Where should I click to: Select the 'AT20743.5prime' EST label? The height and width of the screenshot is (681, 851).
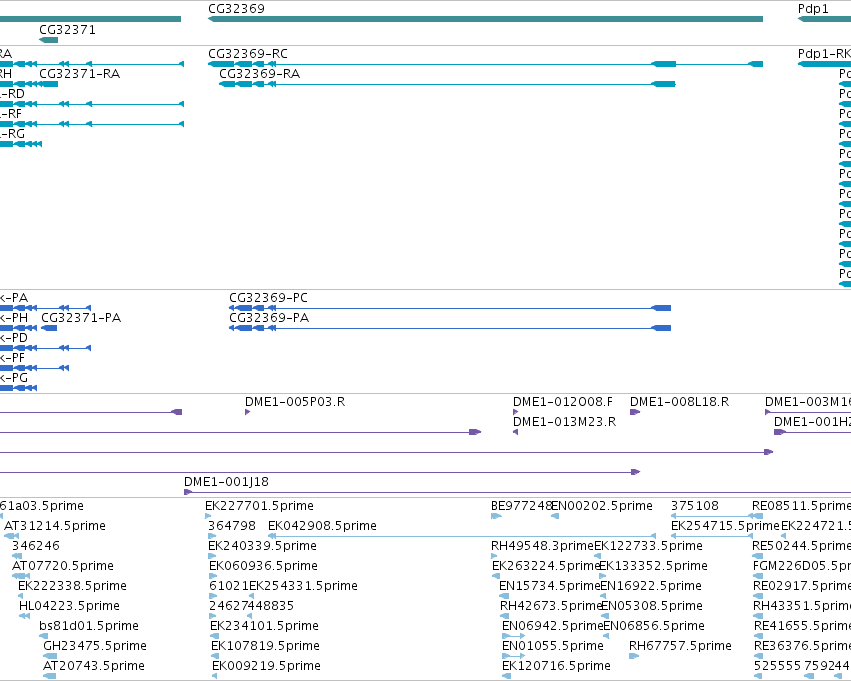(x=94, y=666)
